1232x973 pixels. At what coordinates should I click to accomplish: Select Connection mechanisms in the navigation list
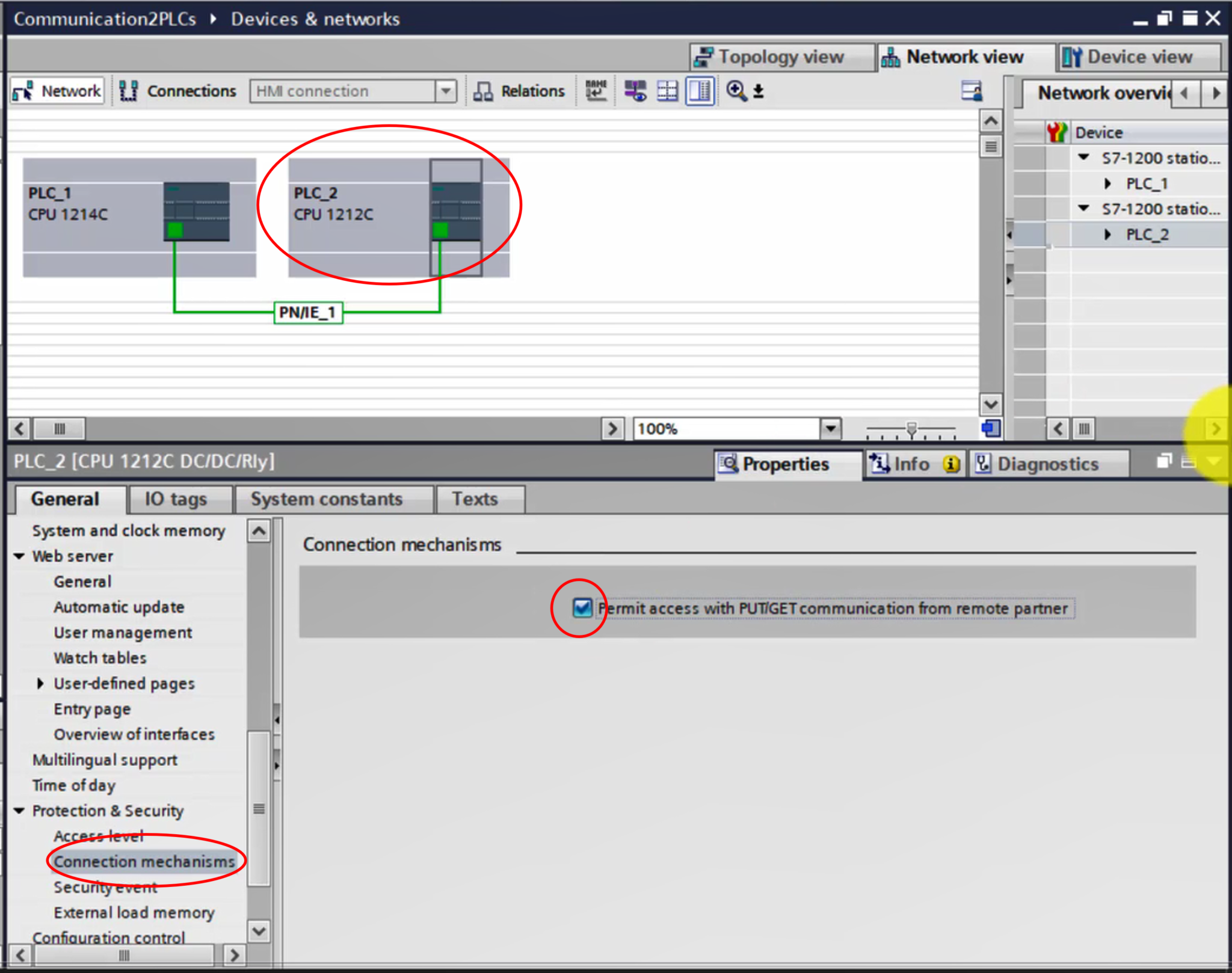tap(144, 861)
